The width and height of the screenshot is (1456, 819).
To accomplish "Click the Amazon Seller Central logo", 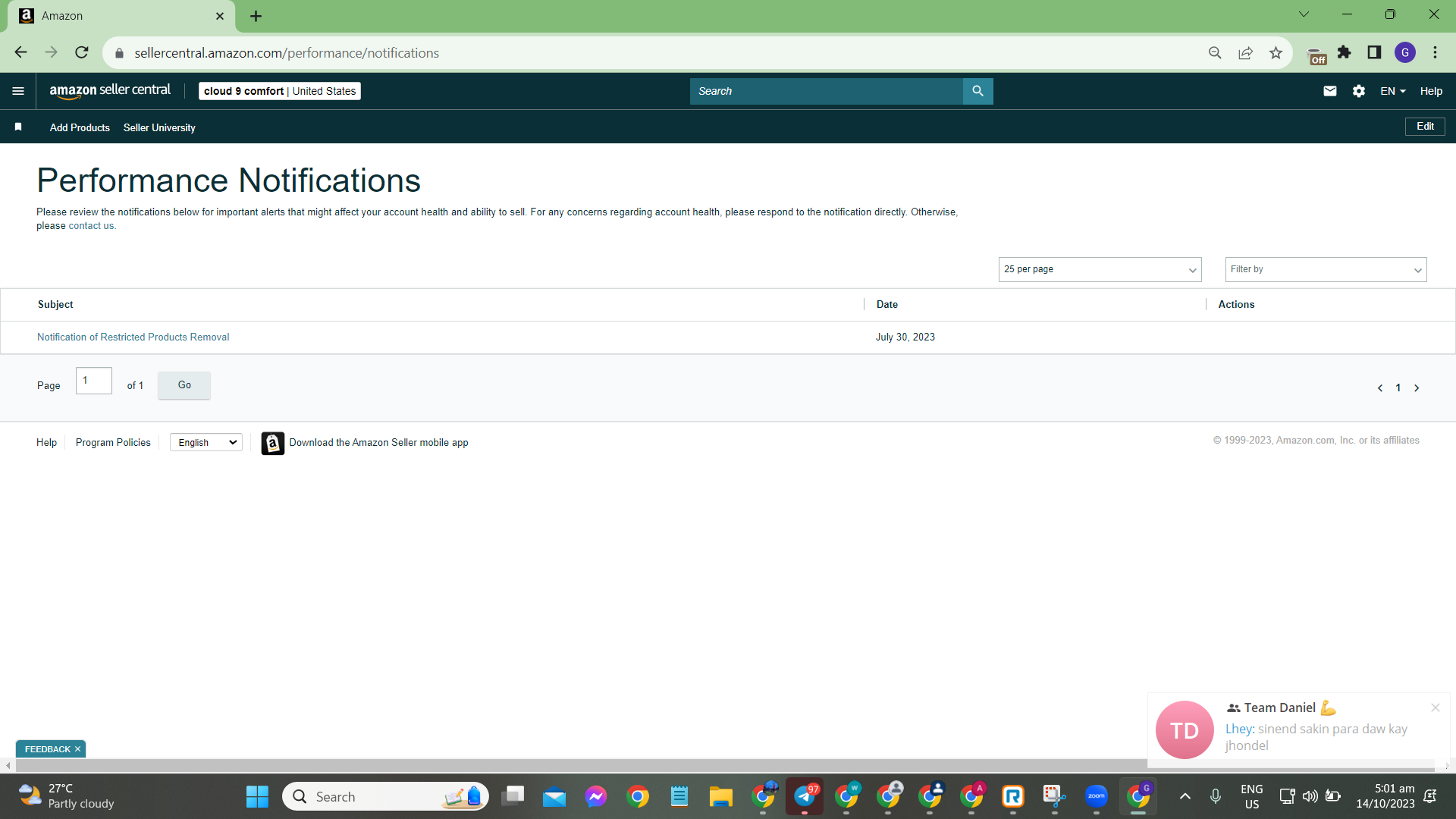I will pyautogui.click(x=110, y=91).
